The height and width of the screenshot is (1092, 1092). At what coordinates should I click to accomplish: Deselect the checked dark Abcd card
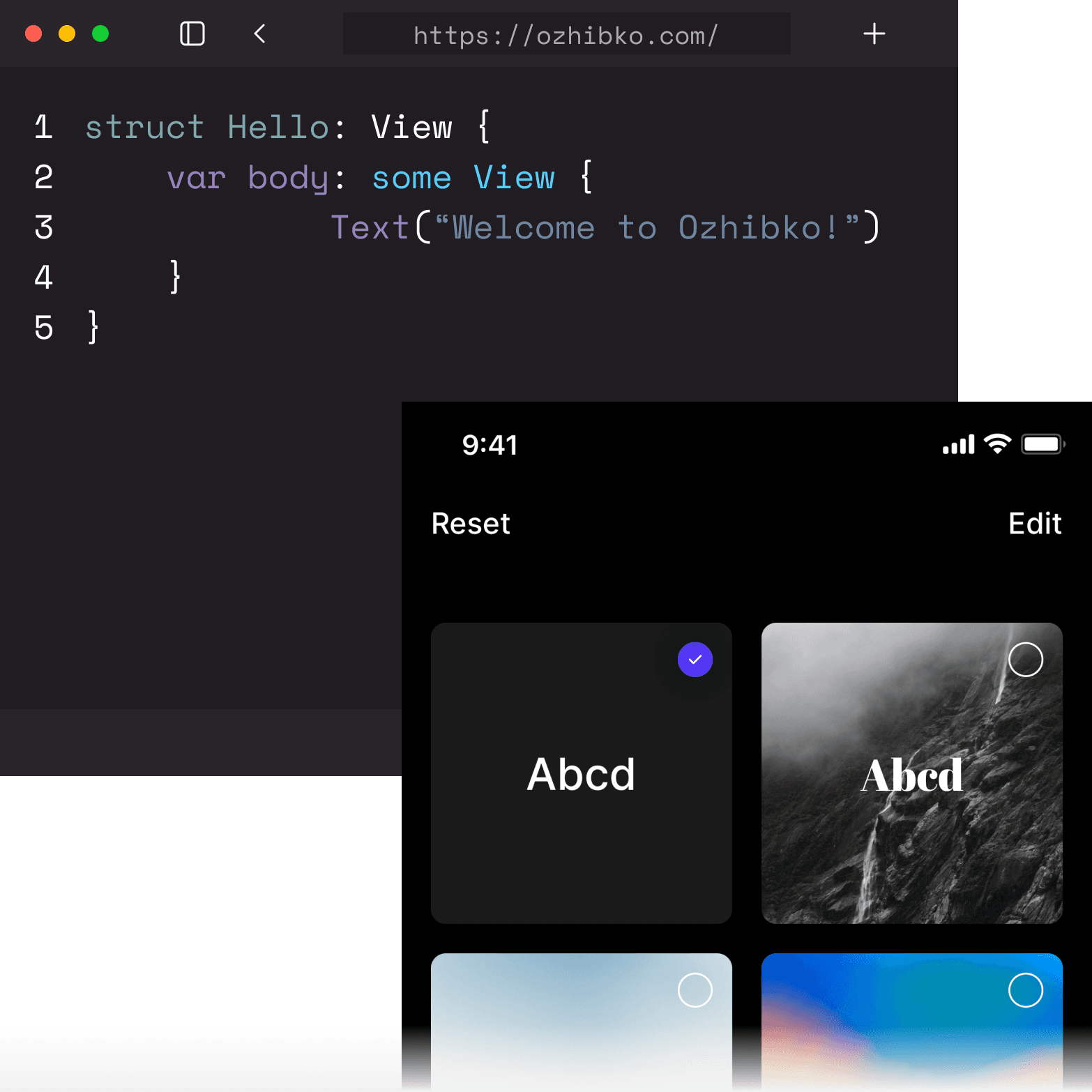pos(695,659)
